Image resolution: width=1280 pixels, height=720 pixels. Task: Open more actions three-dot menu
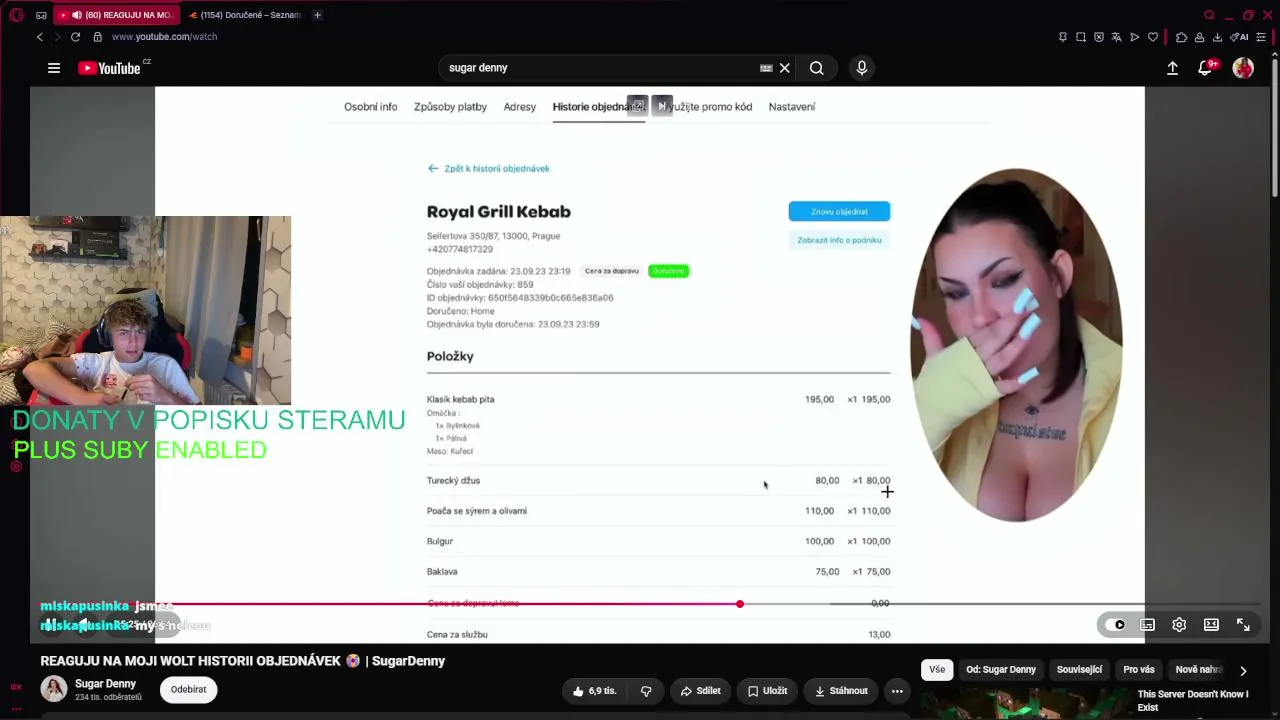point(897,691)
